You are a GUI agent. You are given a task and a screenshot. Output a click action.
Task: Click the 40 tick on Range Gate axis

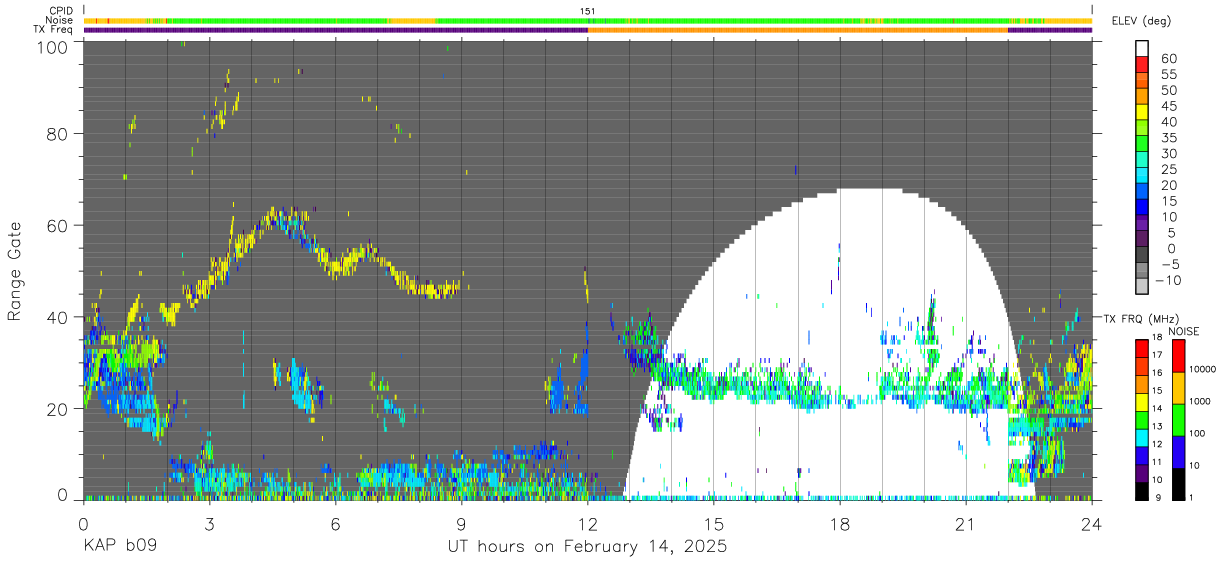pyautogui.click(x=58, y=317)
